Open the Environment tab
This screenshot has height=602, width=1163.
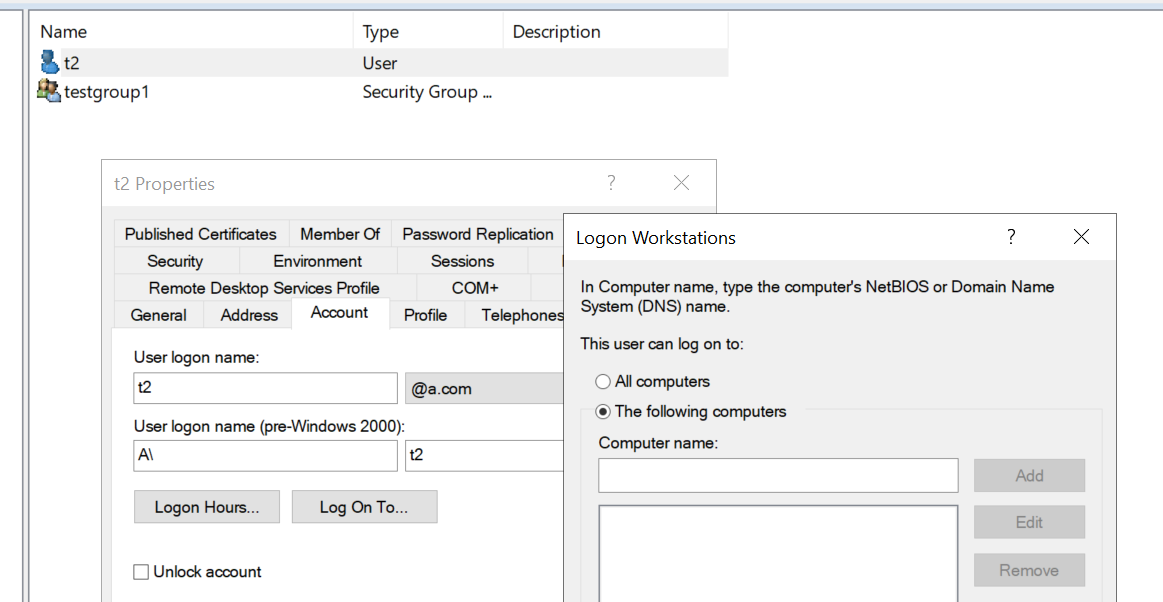317,261
